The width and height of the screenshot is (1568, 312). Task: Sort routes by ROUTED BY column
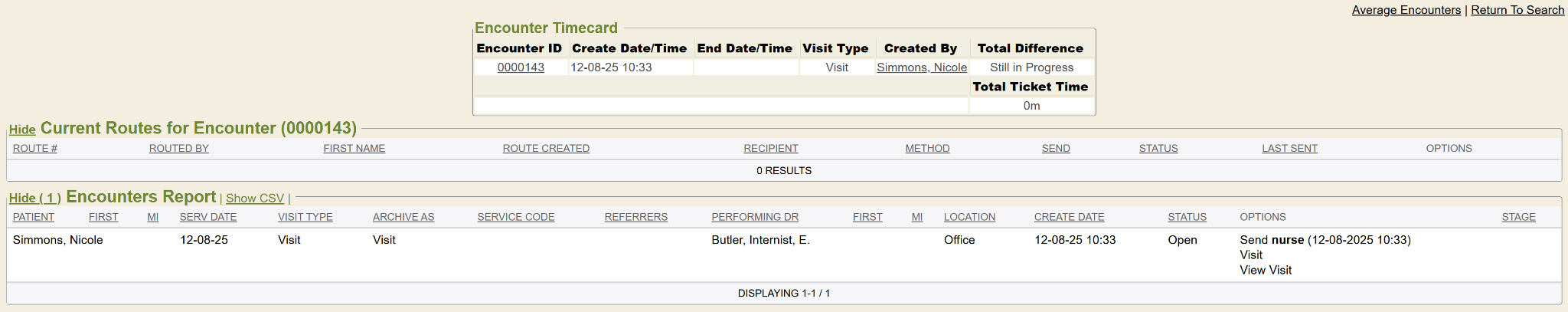coord(179,148)
